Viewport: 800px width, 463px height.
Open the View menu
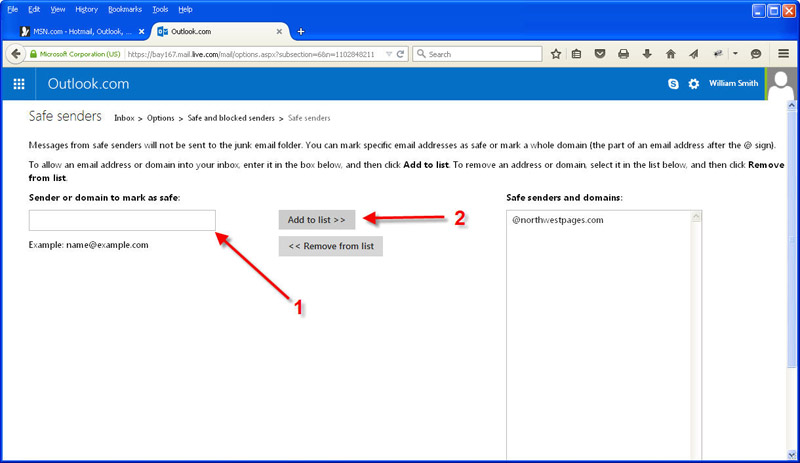tap(58, 9)
